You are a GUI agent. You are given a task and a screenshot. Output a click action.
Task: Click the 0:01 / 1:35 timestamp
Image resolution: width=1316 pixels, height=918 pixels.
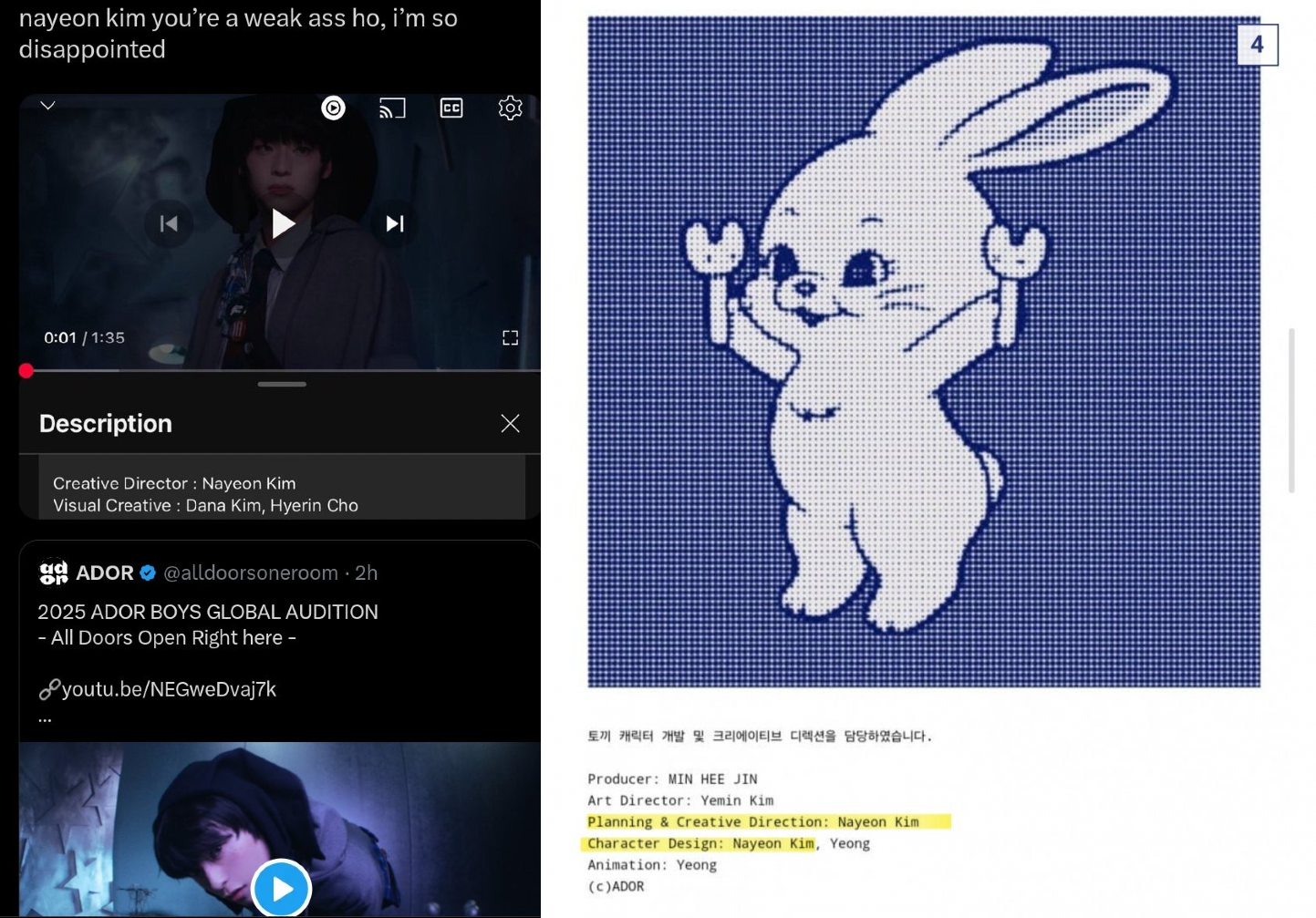click(84, 337)
